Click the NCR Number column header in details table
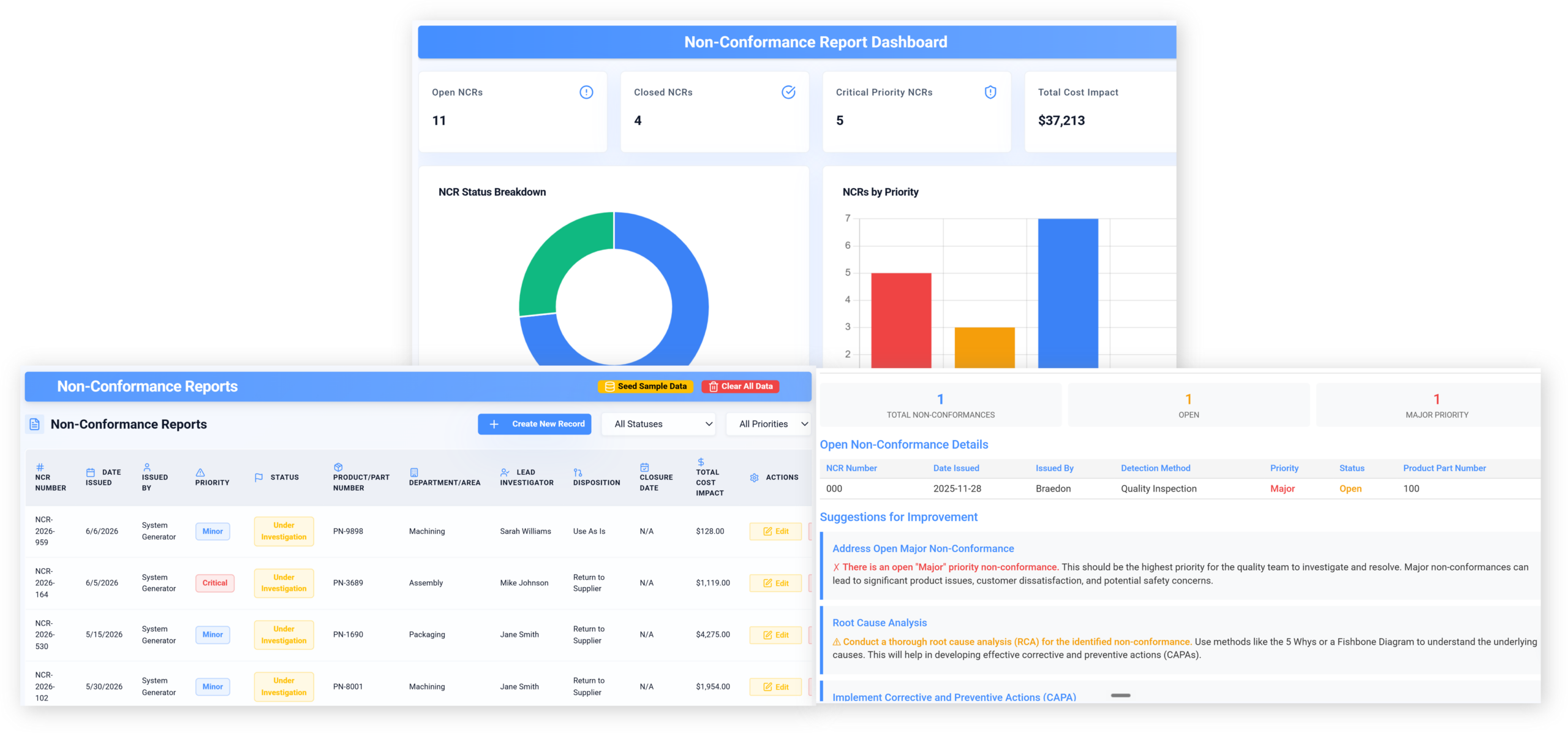1568x733 pixels. point(851,468)
